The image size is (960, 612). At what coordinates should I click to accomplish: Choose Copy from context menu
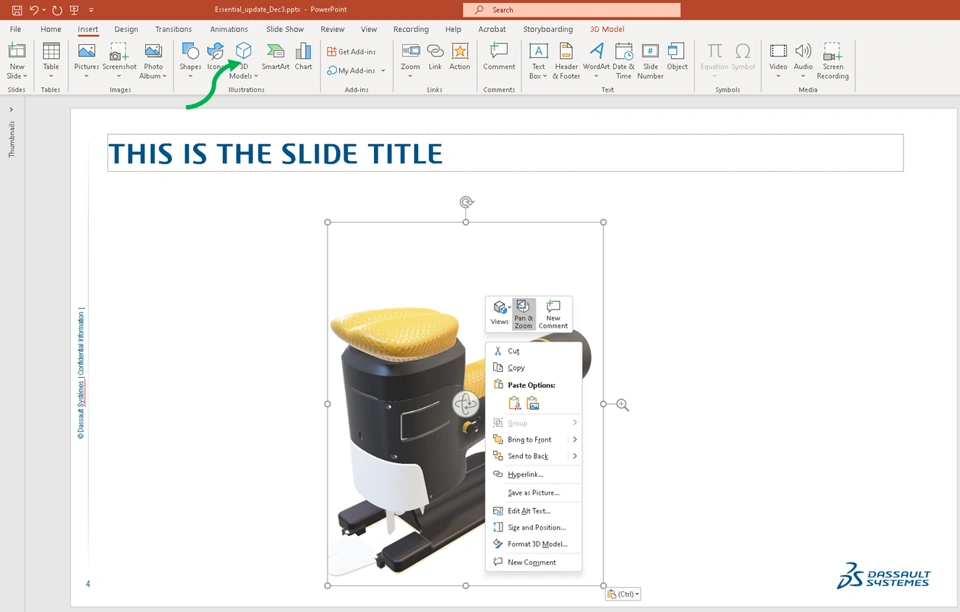pyautogui.click(x=533, y=368)
